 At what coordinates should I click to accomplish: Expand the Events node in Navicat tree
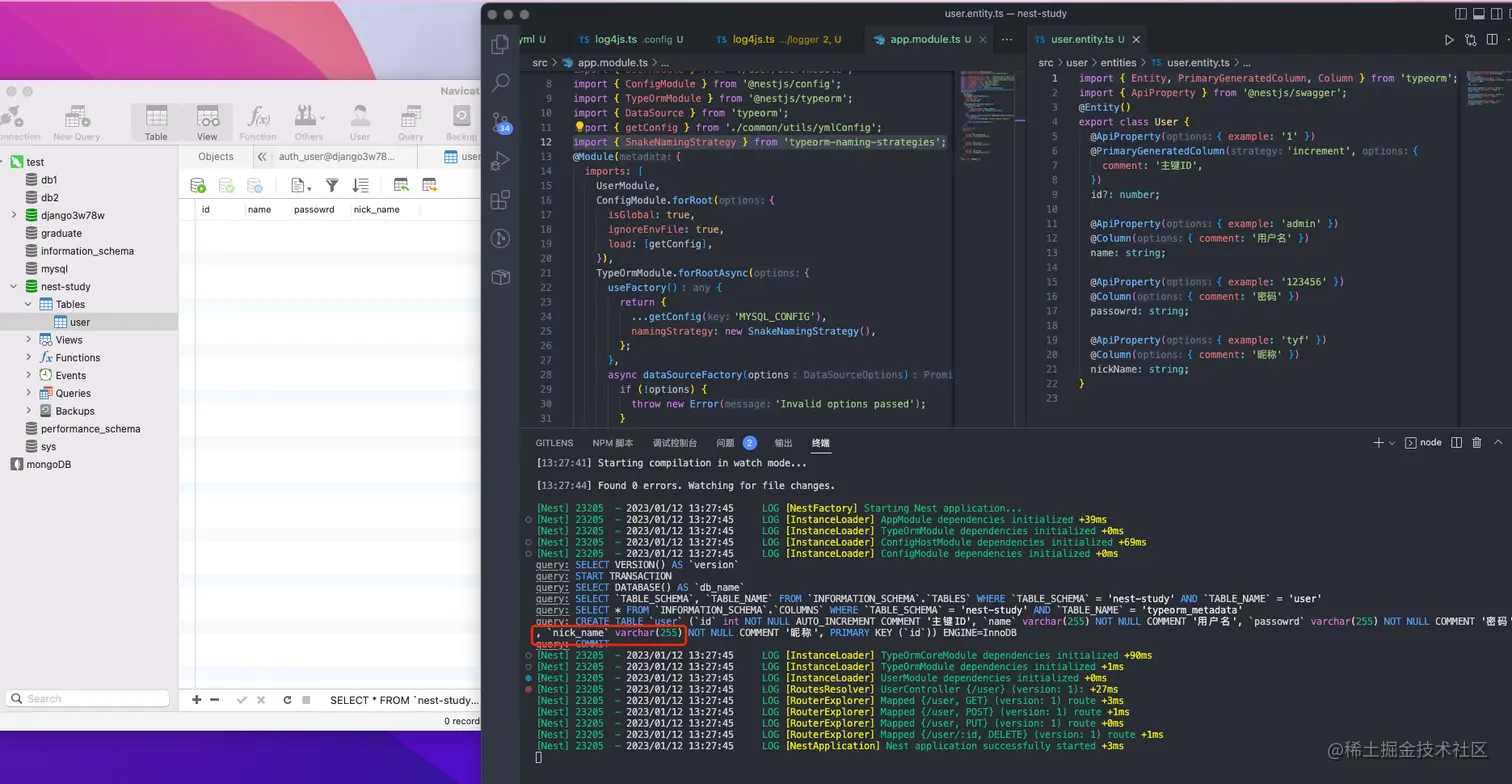click(28, 375)
